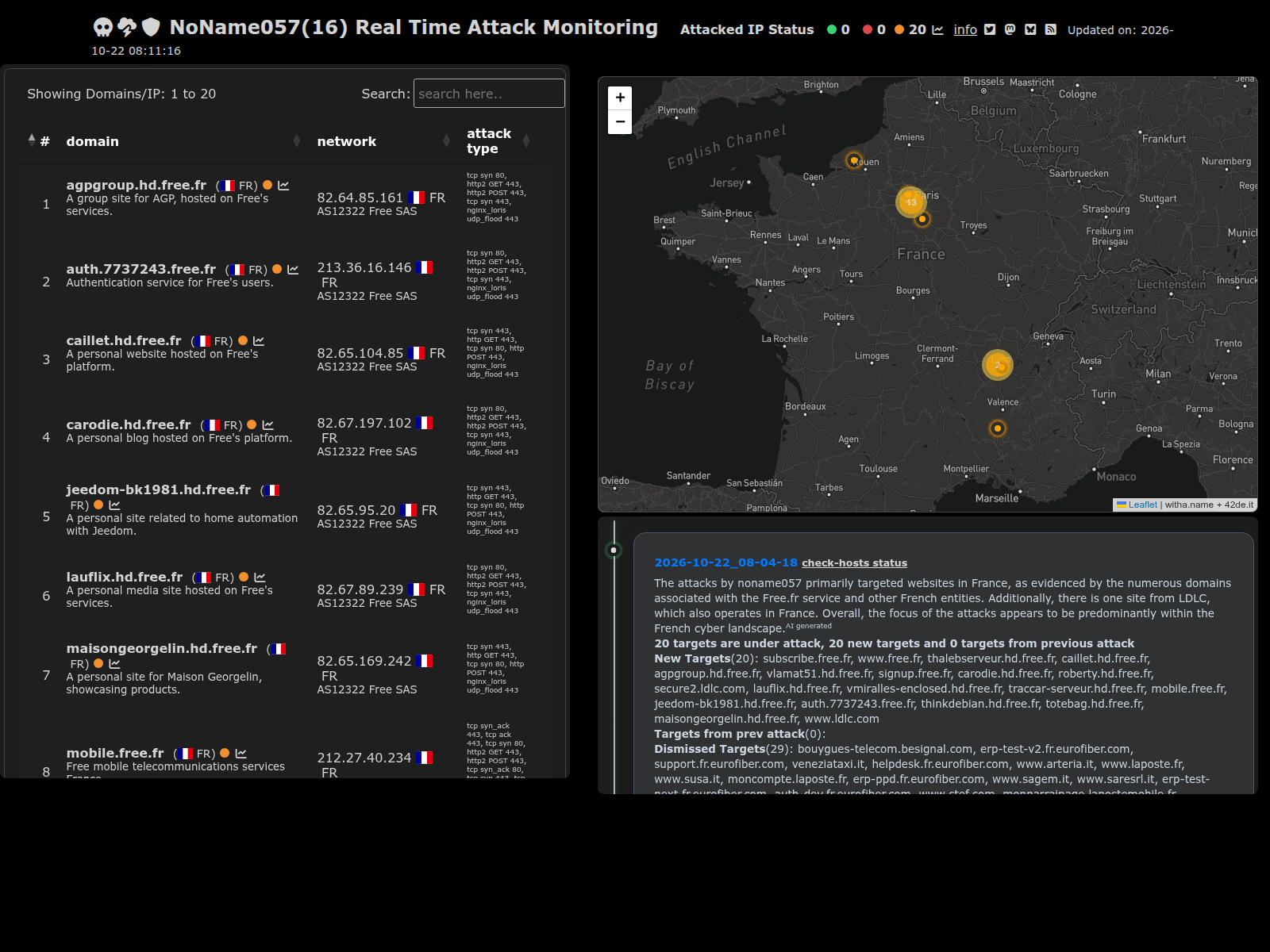1270x952 pixels.
Task: Open chart icon for mobile.free.fr
Action: point(241,753)
